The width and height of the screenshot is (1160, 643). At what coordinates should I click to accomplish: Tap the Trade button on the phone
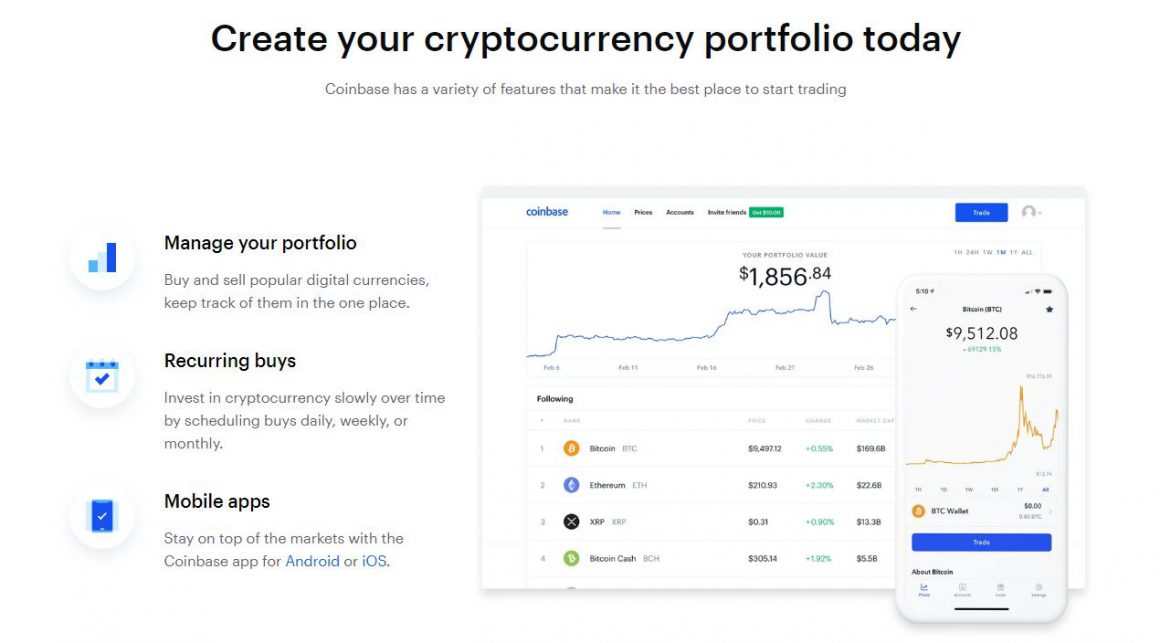click(981, 542)
